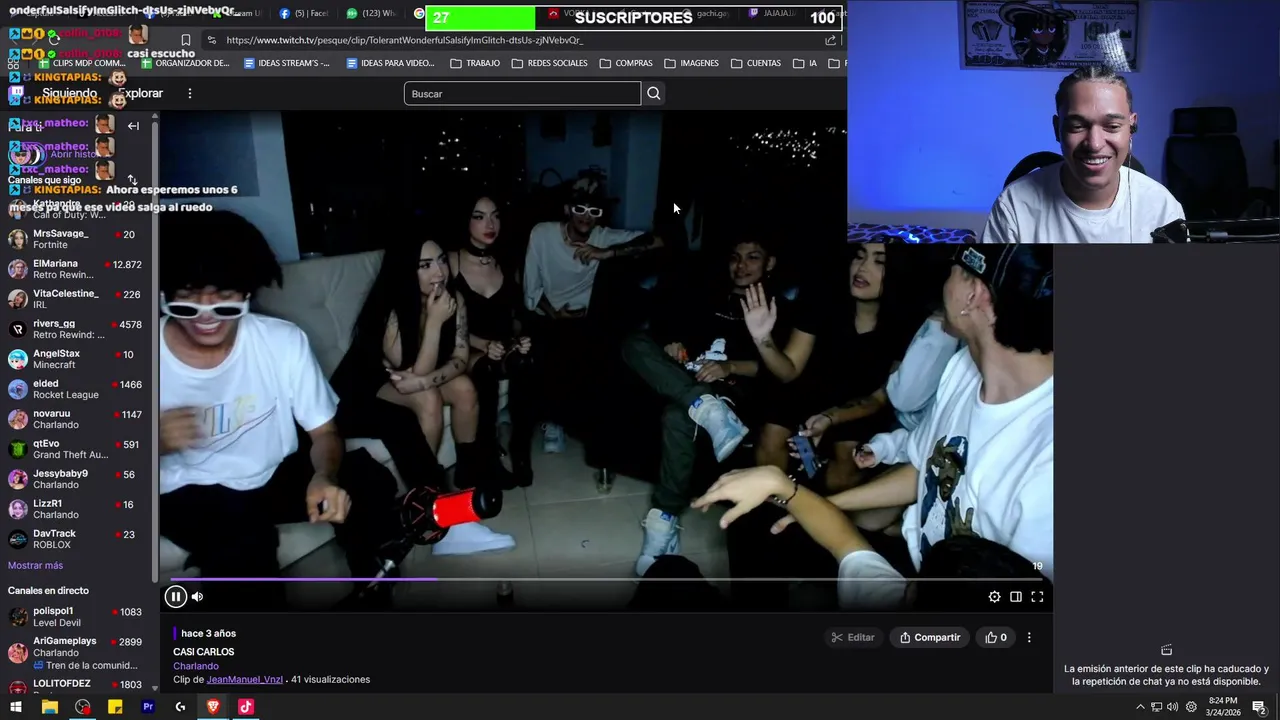Open the TikTok taskbar icon
Screen dimensions: 1280x720
pyautogui.click(x=246, y=707)
